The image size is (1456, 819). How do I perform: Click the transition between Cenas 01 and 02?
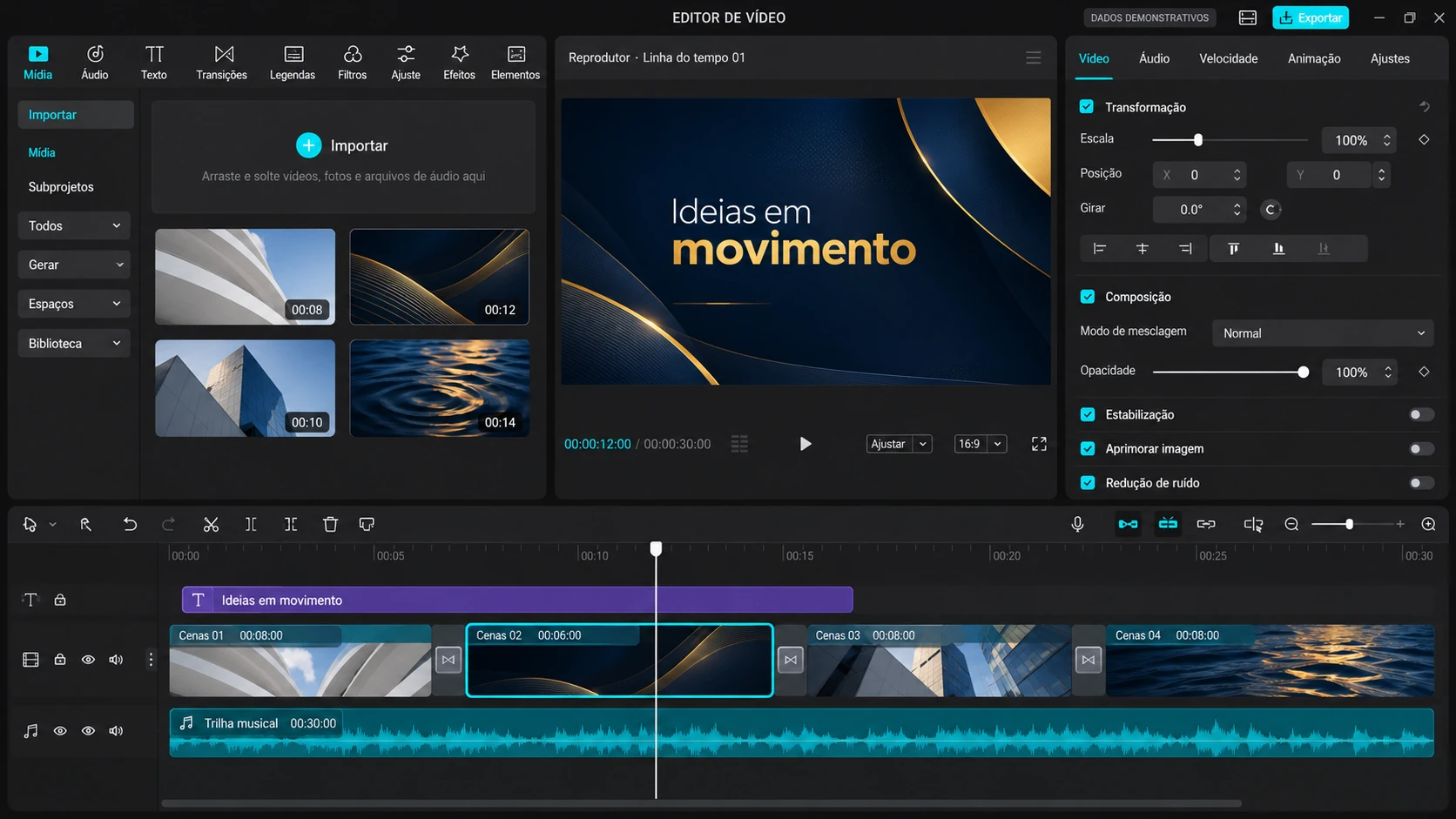tap(448, 660)
